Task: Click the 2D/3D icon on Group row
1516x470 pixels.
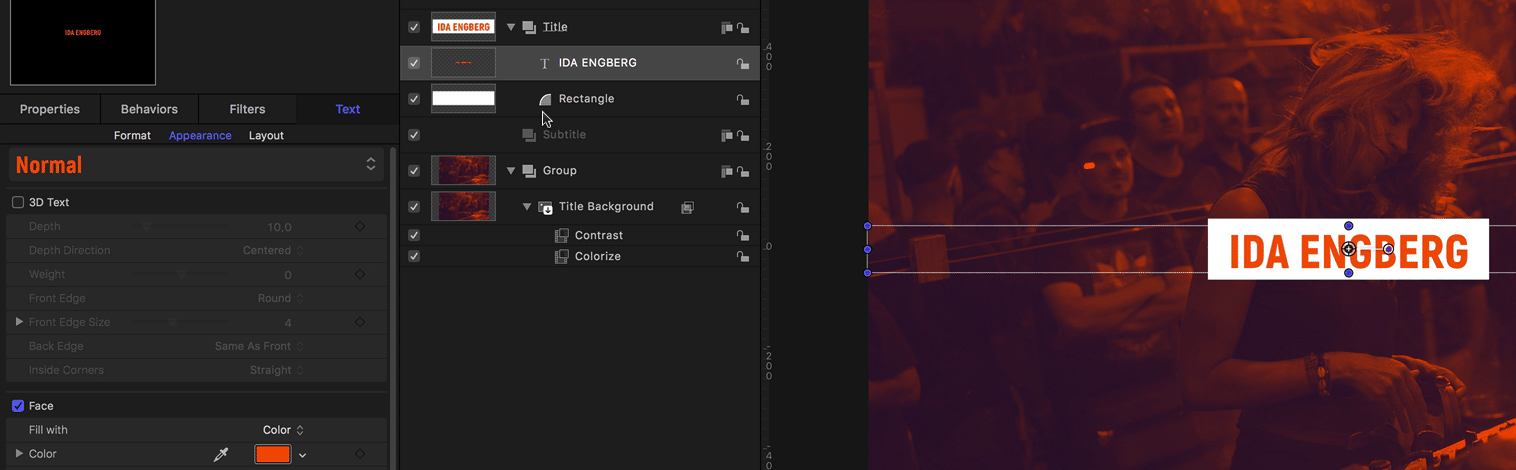Action: [x=727, y=171]
